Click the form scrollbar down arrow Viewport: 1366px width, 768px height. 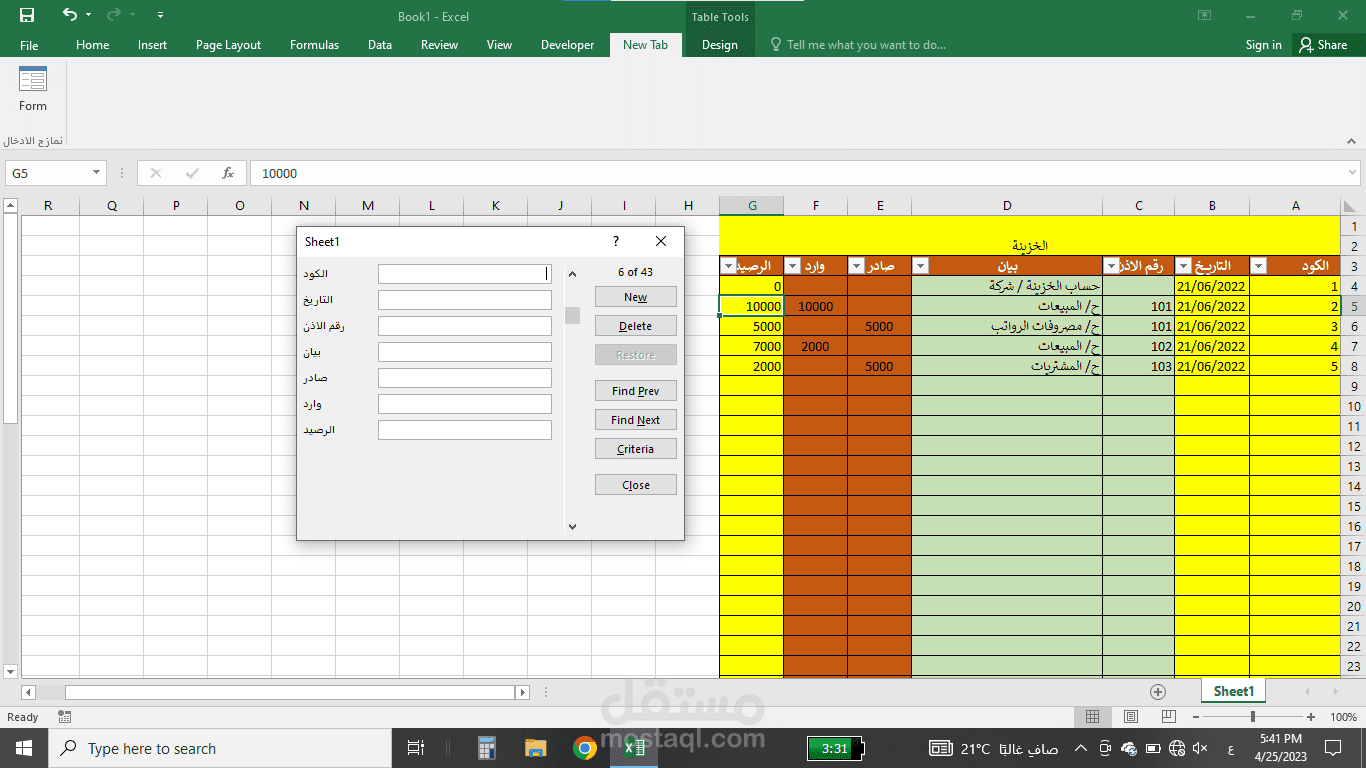click(572, 526)
